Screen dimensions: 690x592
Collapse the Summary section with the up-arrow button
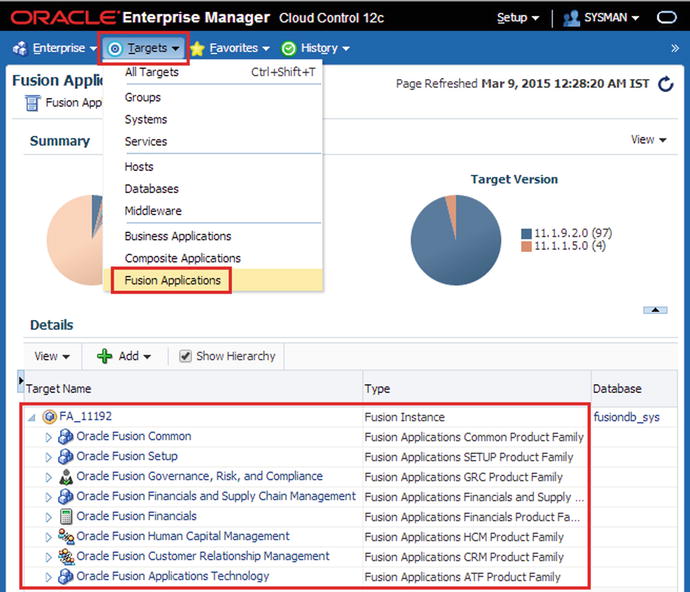(655, 310)
